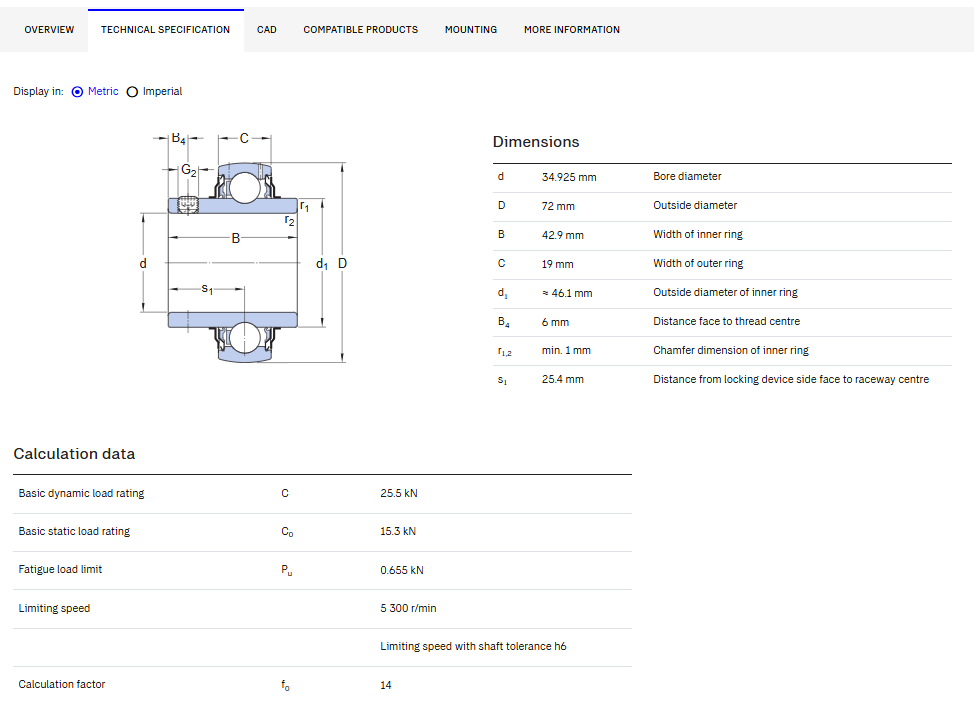The width and height of the screenshot is (974, 712).
Task: Click the s1 value 25.4 mm
Action: [562, 379]
